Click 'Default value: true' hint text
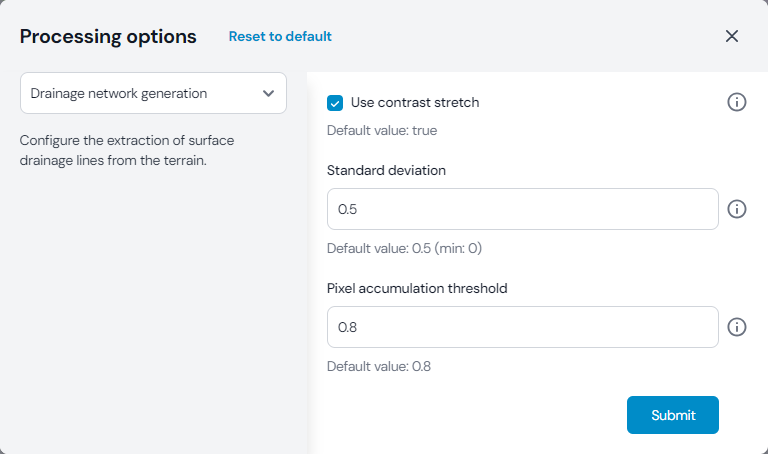This screenshot has width=768, height=454. pos(382,130)
